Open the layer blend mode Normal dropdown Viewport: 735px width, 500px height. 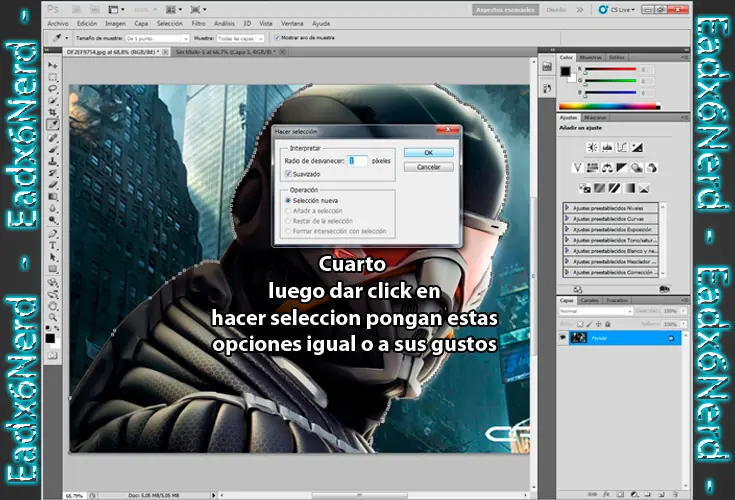pos(595,311)
